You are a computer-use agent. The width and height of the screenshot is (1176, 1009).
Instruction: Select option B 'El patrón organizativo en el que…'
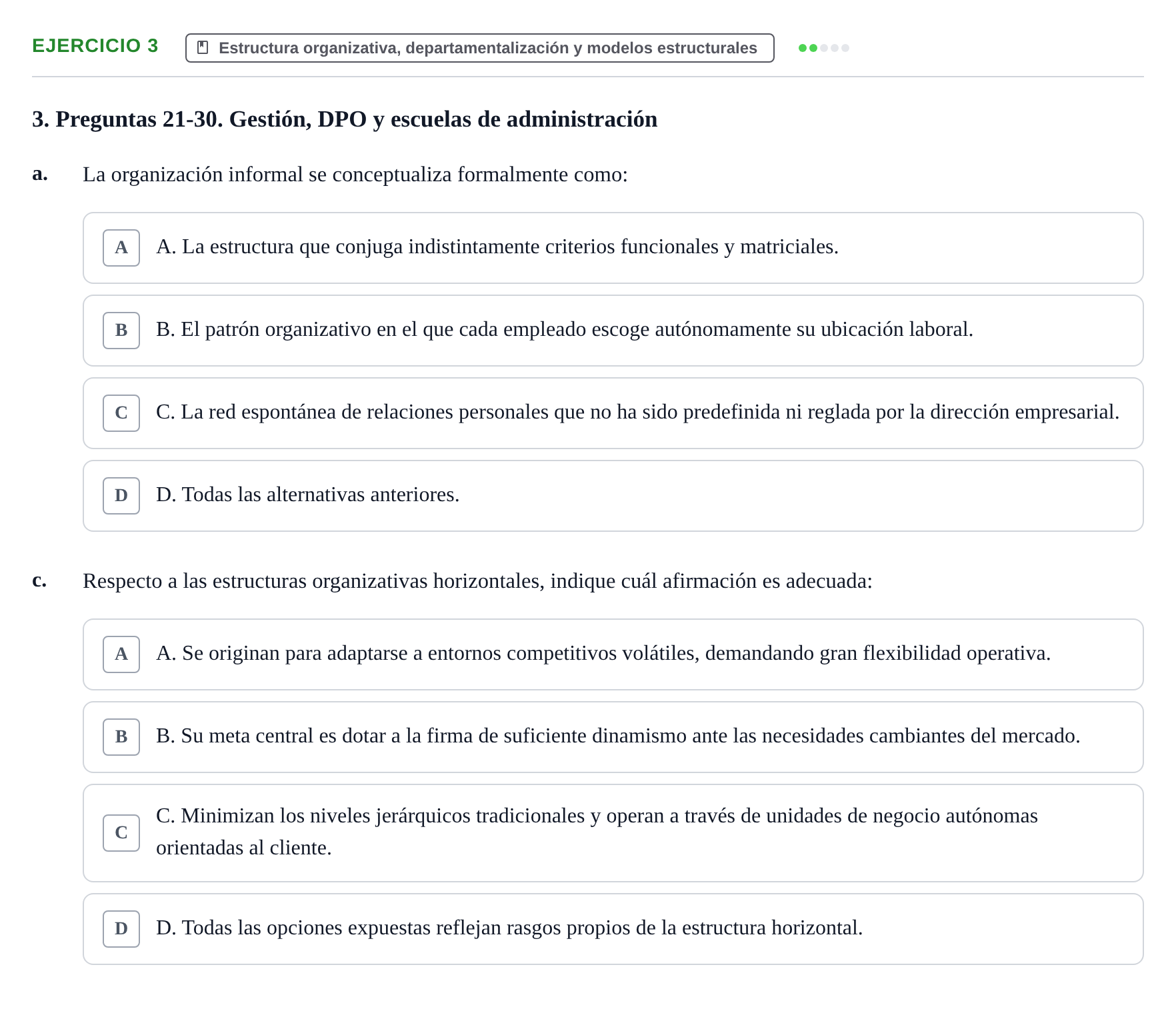point(613,331)
